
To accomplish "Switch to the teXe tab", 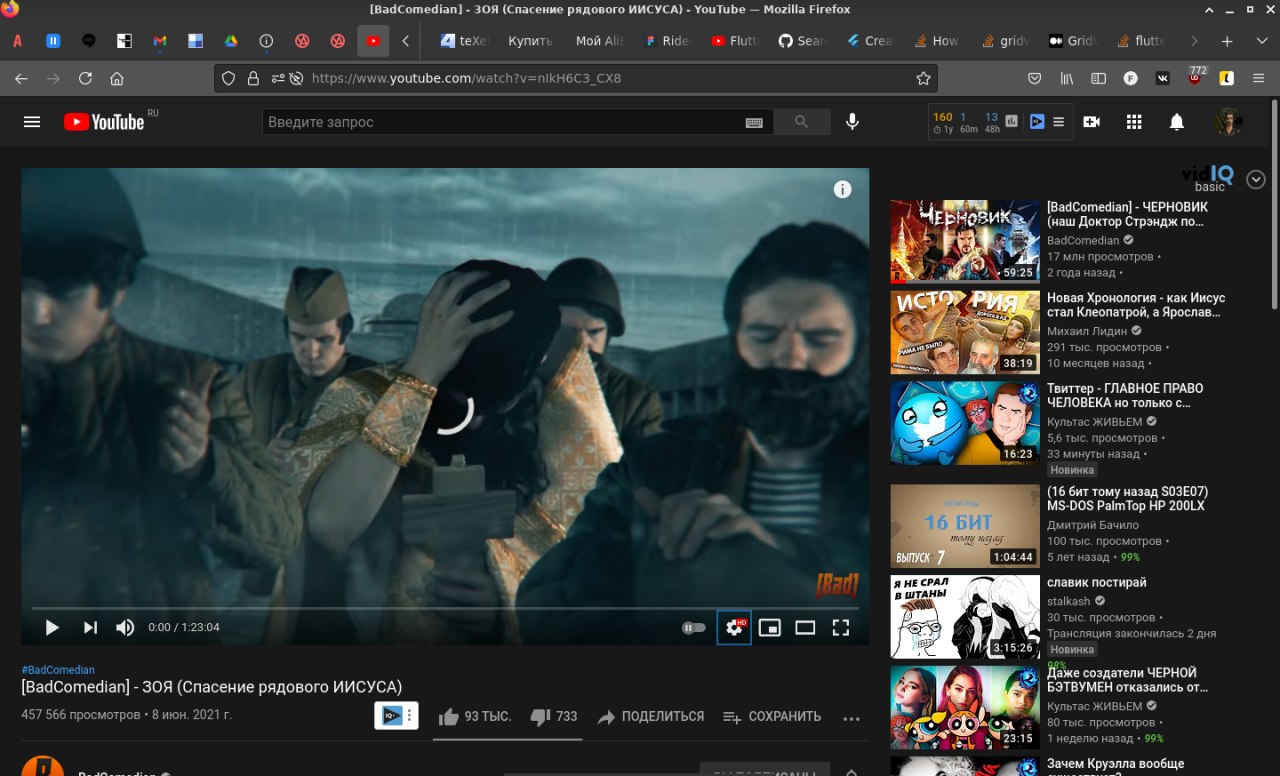I will pyautogui.click(x=463, y=41).
